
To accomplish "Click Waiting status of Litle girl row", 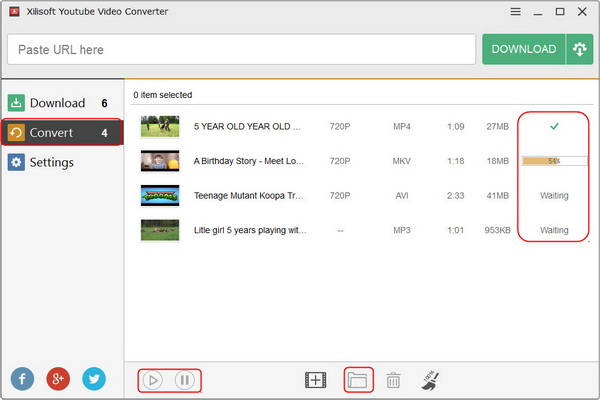I will (554, 230).
